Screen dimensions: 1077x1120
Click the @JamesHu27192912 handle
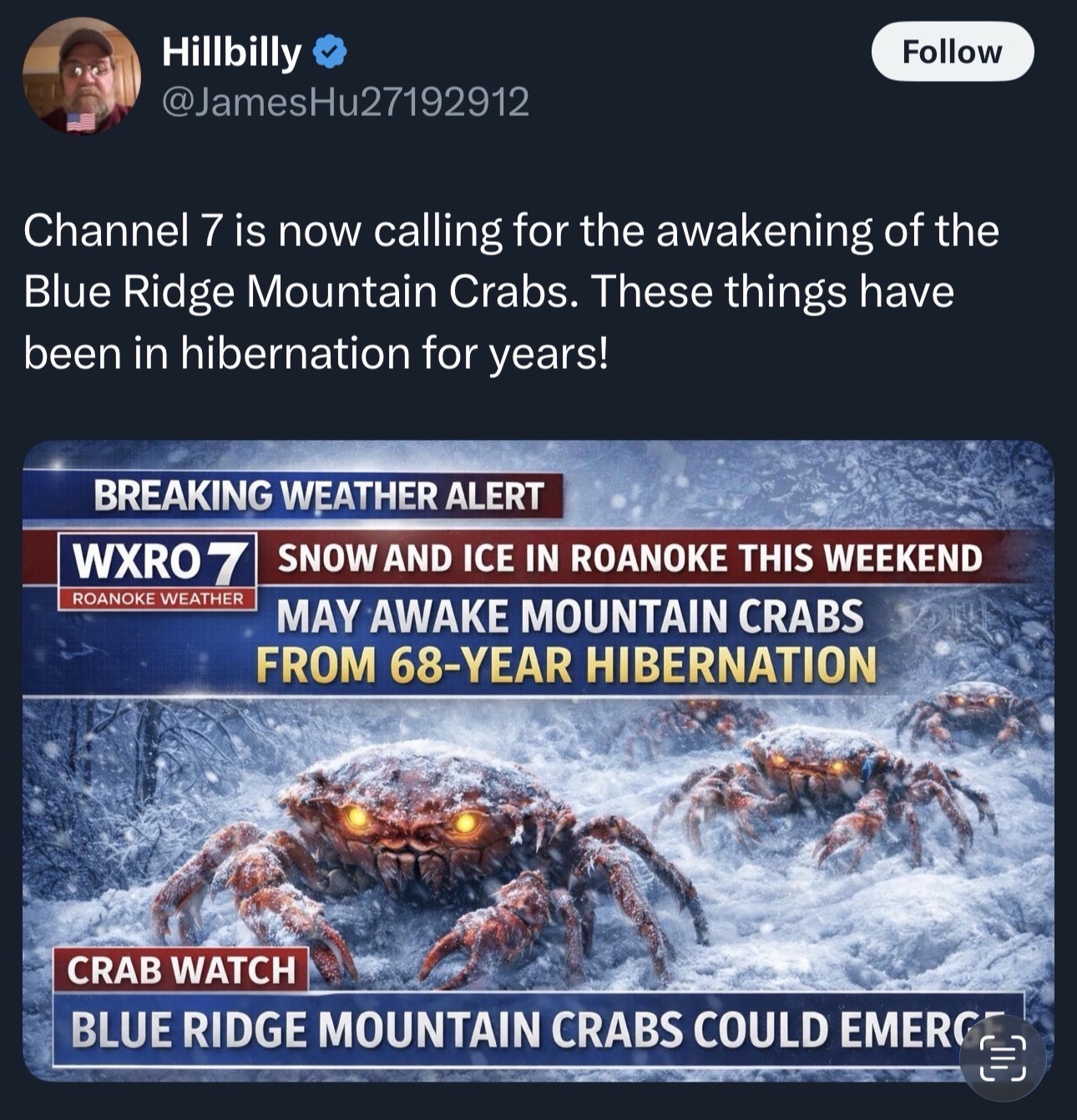point(346,102)
